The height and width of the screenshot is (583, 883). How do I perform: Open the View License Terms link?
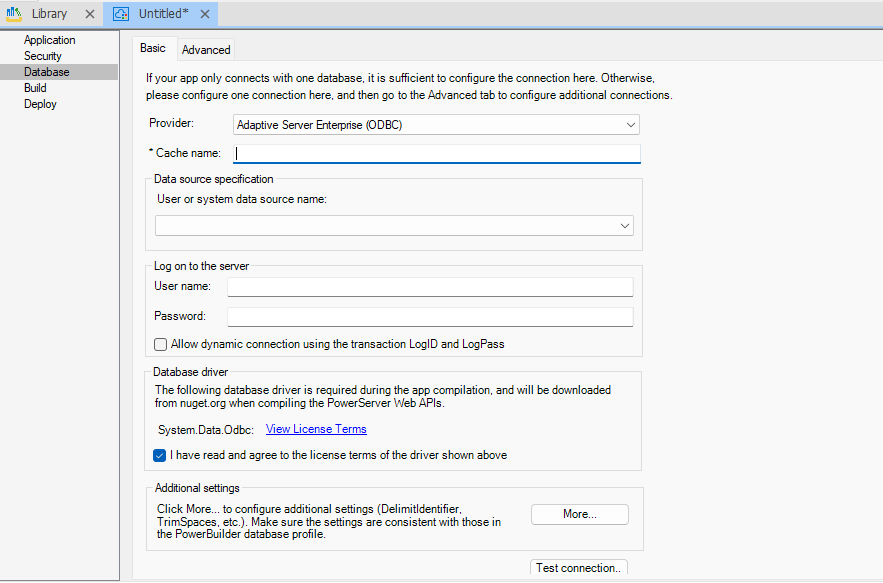316,430
